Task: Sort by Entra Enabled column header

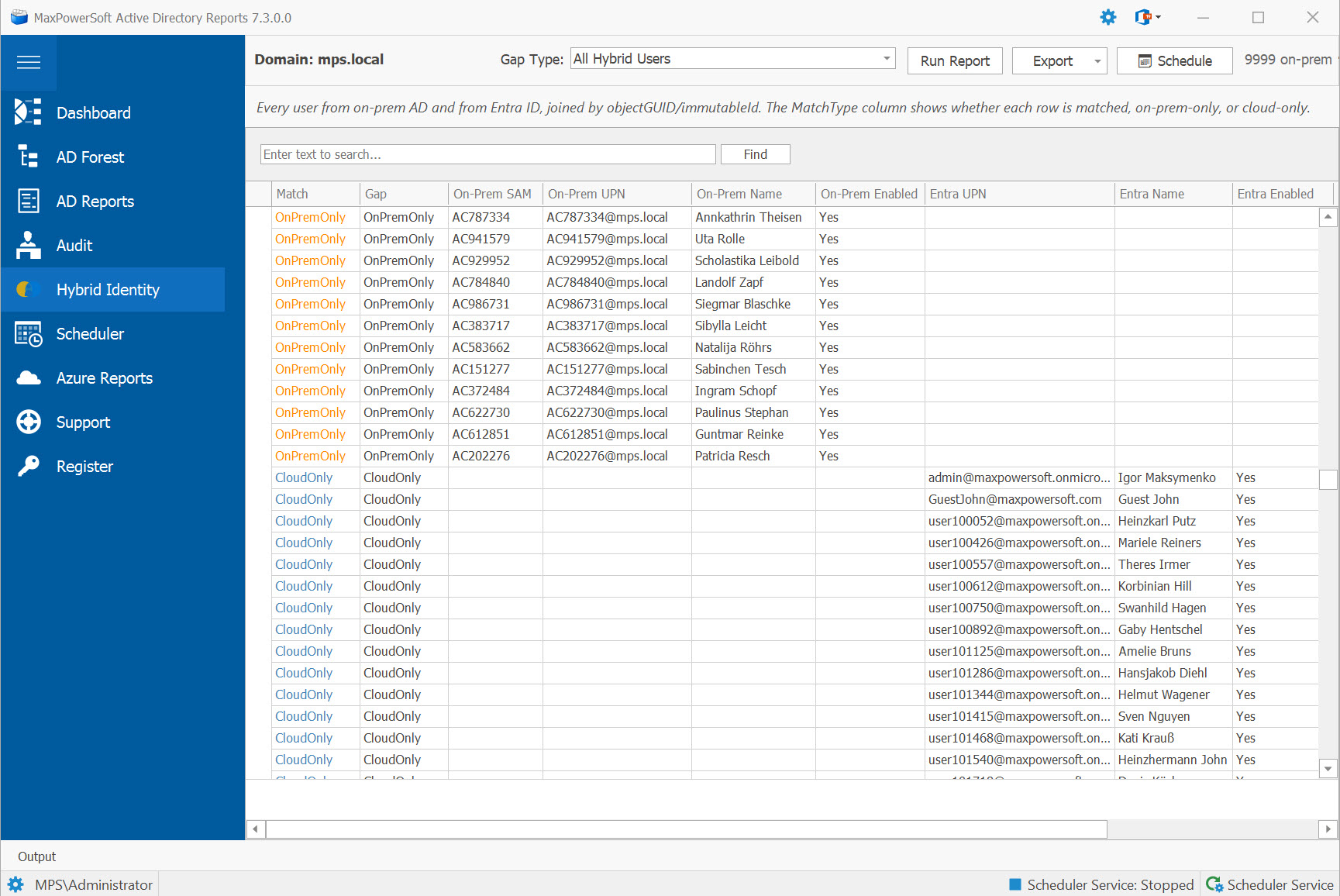Action: pos(1283,194)
